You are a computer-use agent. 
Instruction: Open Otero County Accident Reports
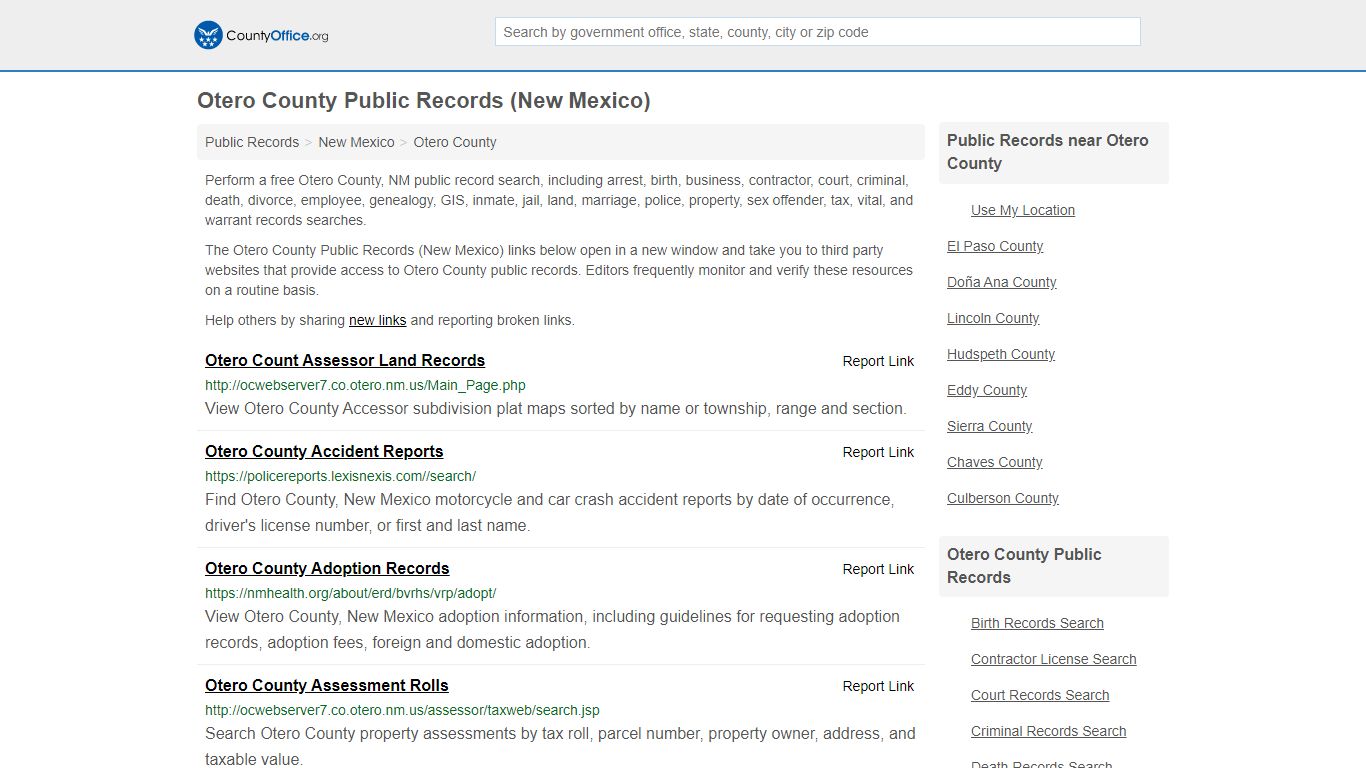(x=324, y=452)
